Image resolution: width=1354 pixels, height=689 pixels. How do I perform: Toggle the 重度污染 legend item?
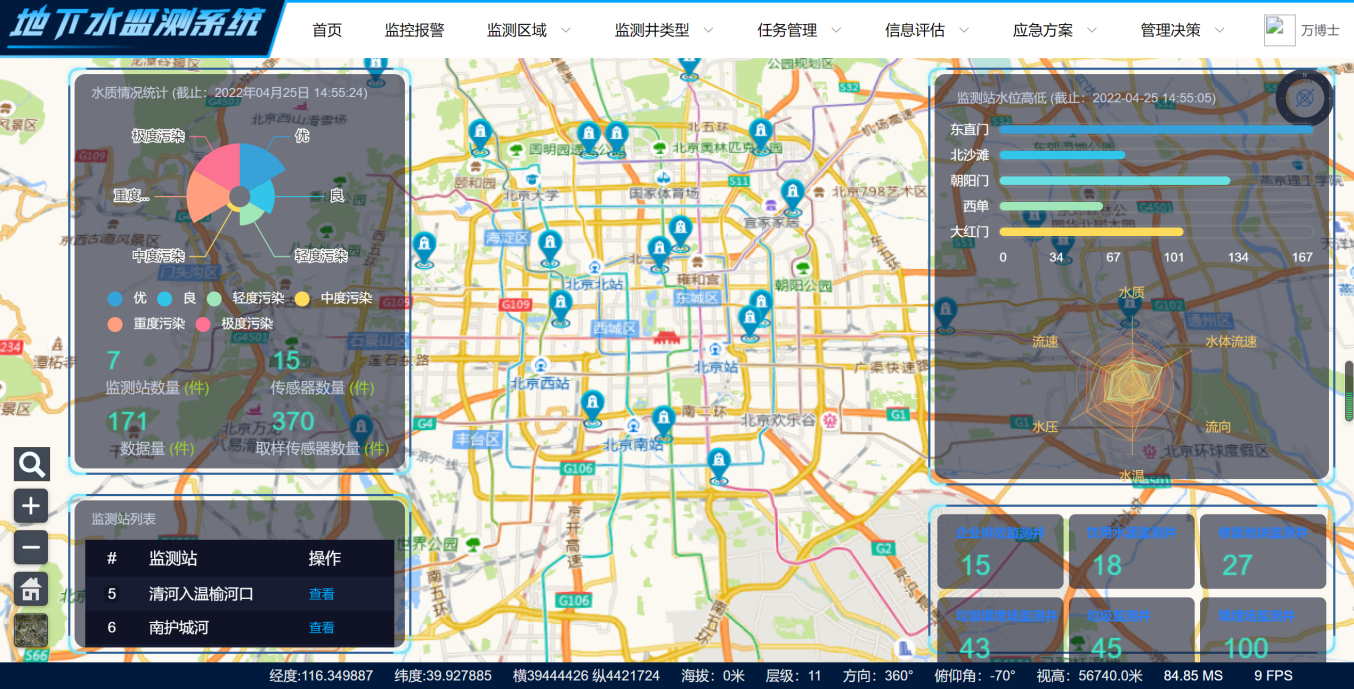coord(146,324)
